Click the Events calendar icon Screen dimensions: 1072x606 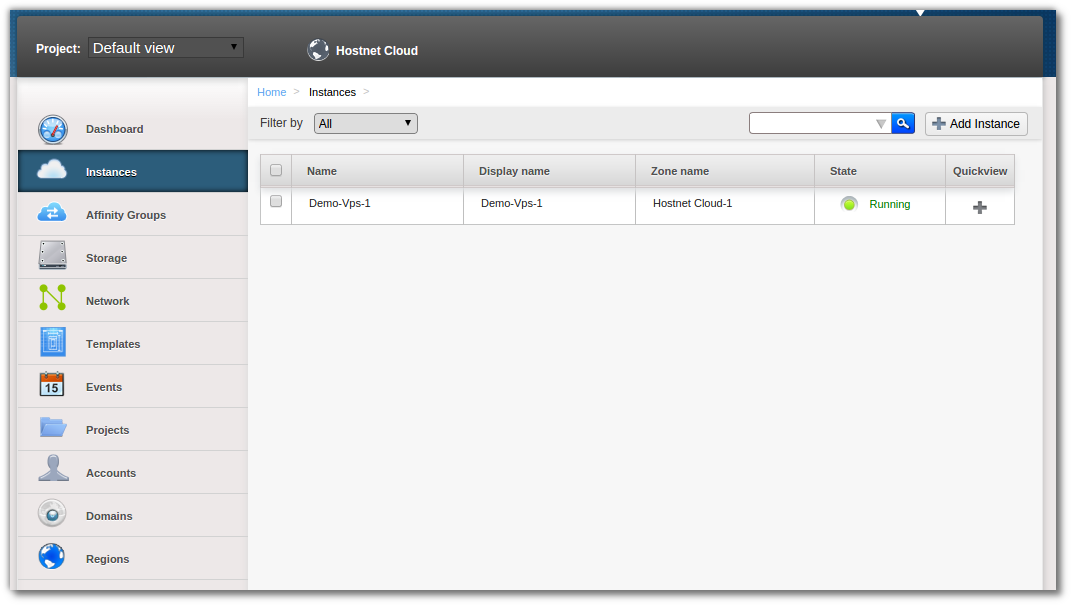pyautogui.click(x=52, y=386)
